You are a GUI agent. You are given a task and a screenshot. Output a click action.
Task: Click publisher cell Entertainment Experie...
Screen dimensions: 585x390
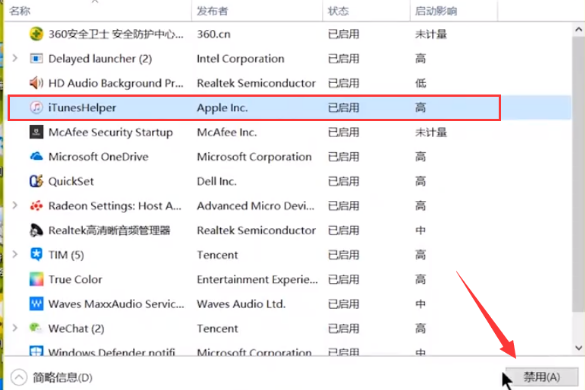257,280
